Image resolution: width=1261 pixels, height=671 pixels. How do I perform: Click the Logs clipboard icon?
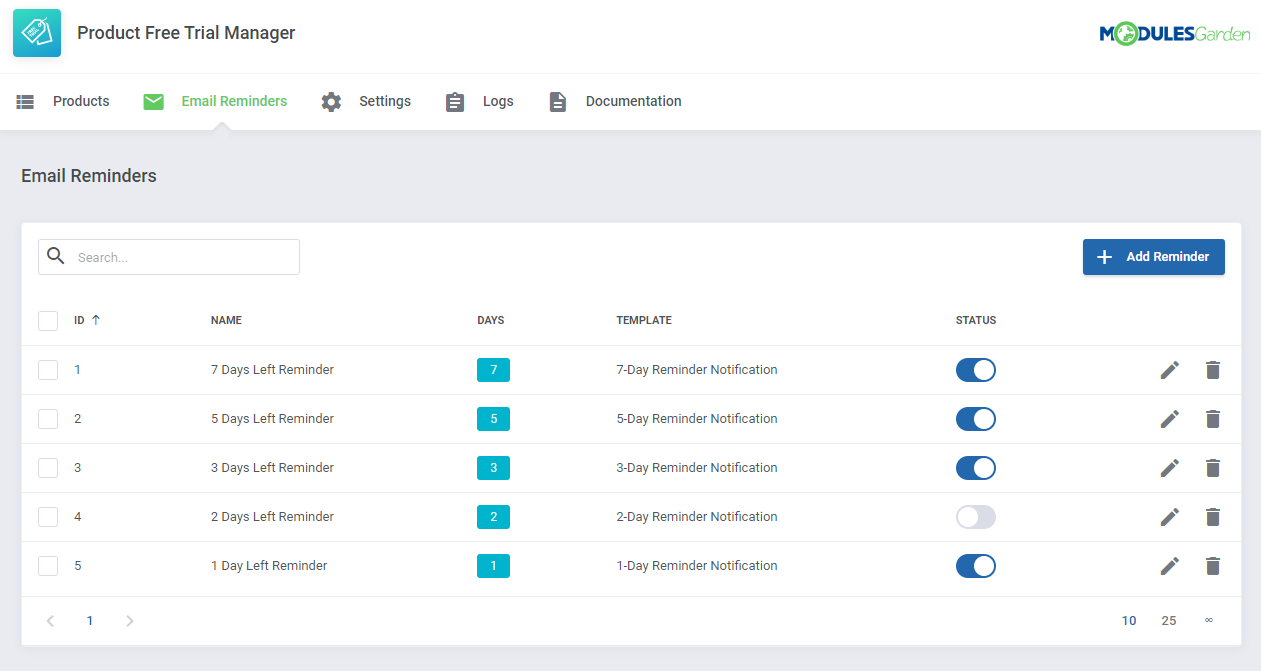coord(455,101)
